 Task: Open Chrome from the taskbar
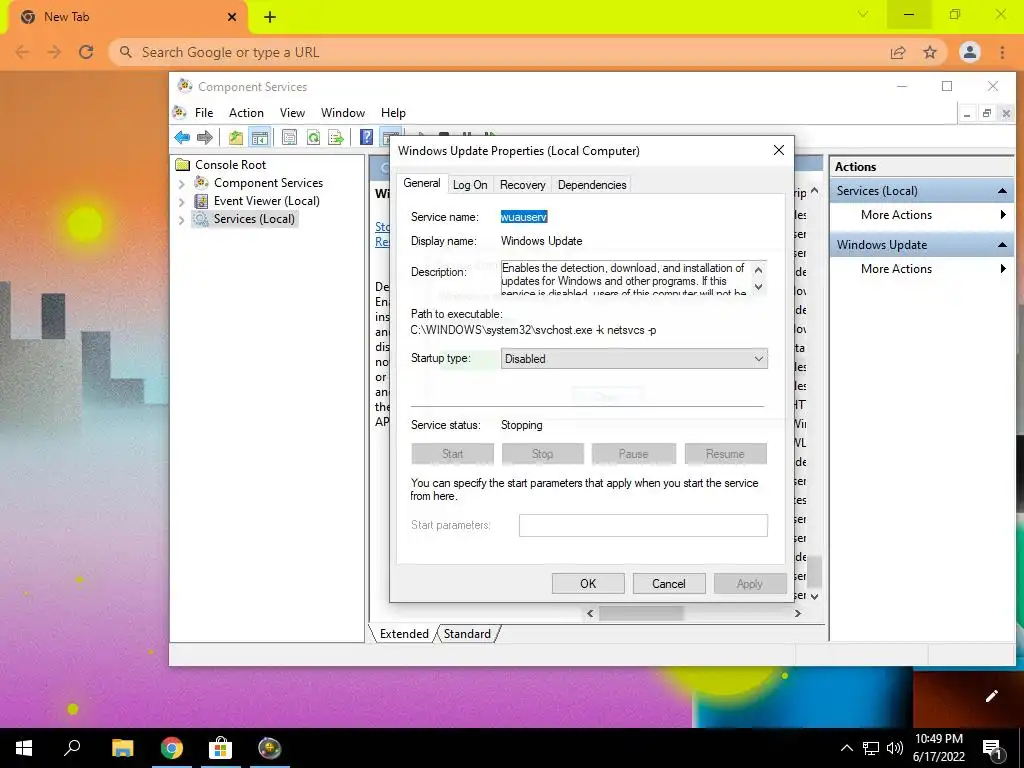coord(172,748)
